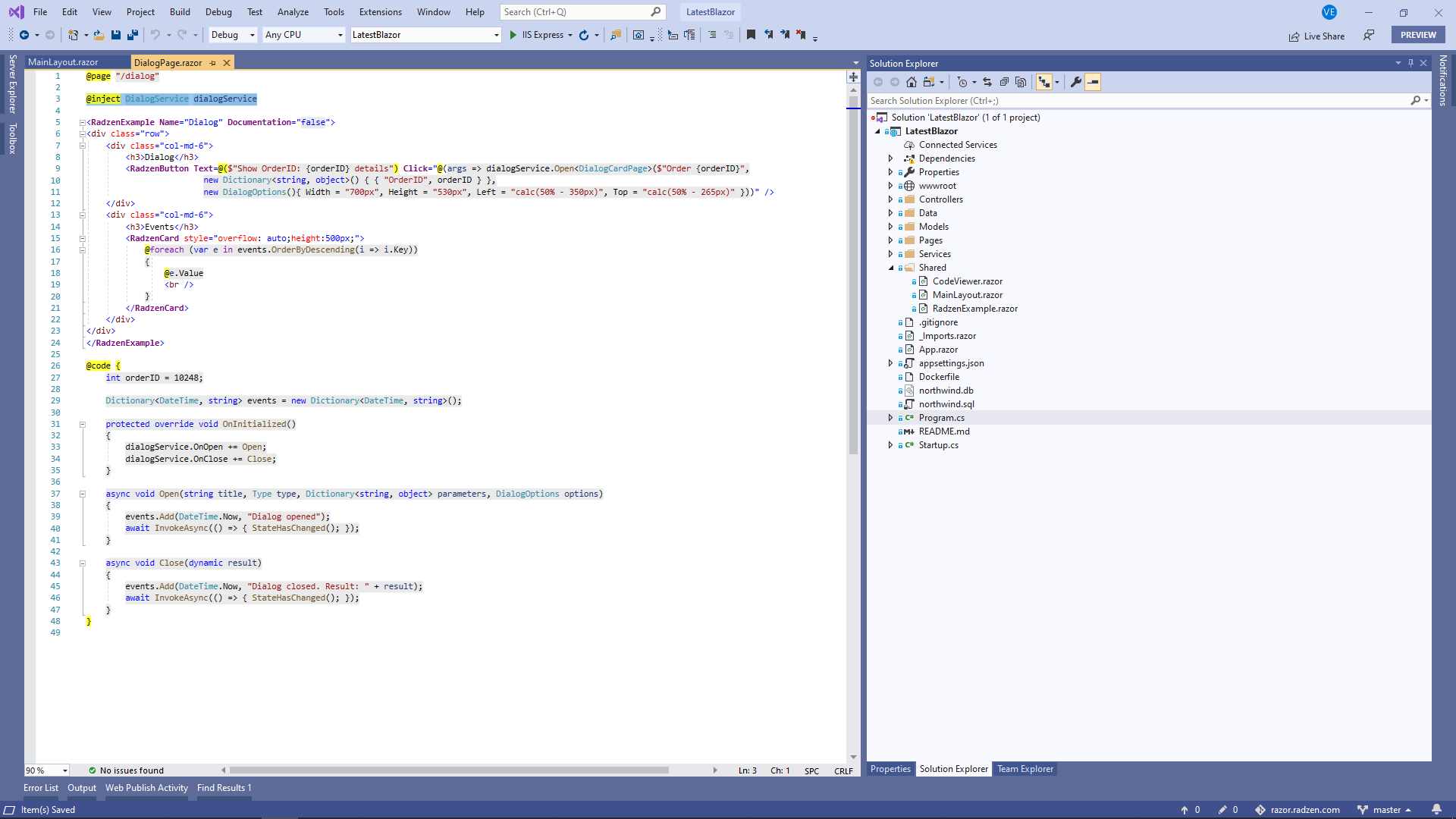
Task: Click the Home icon in Solution Explorer
Action: (x=912, y=82)
